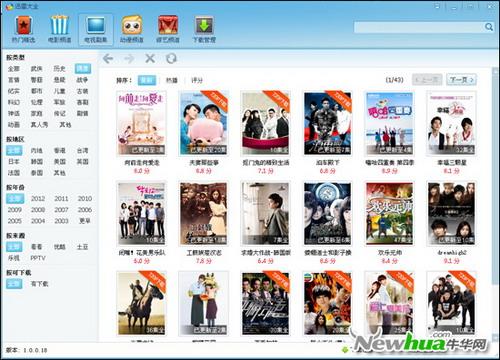Screen dimensions: 500x360
Task: Filter genre by 武侠
Action: (37, 69)
